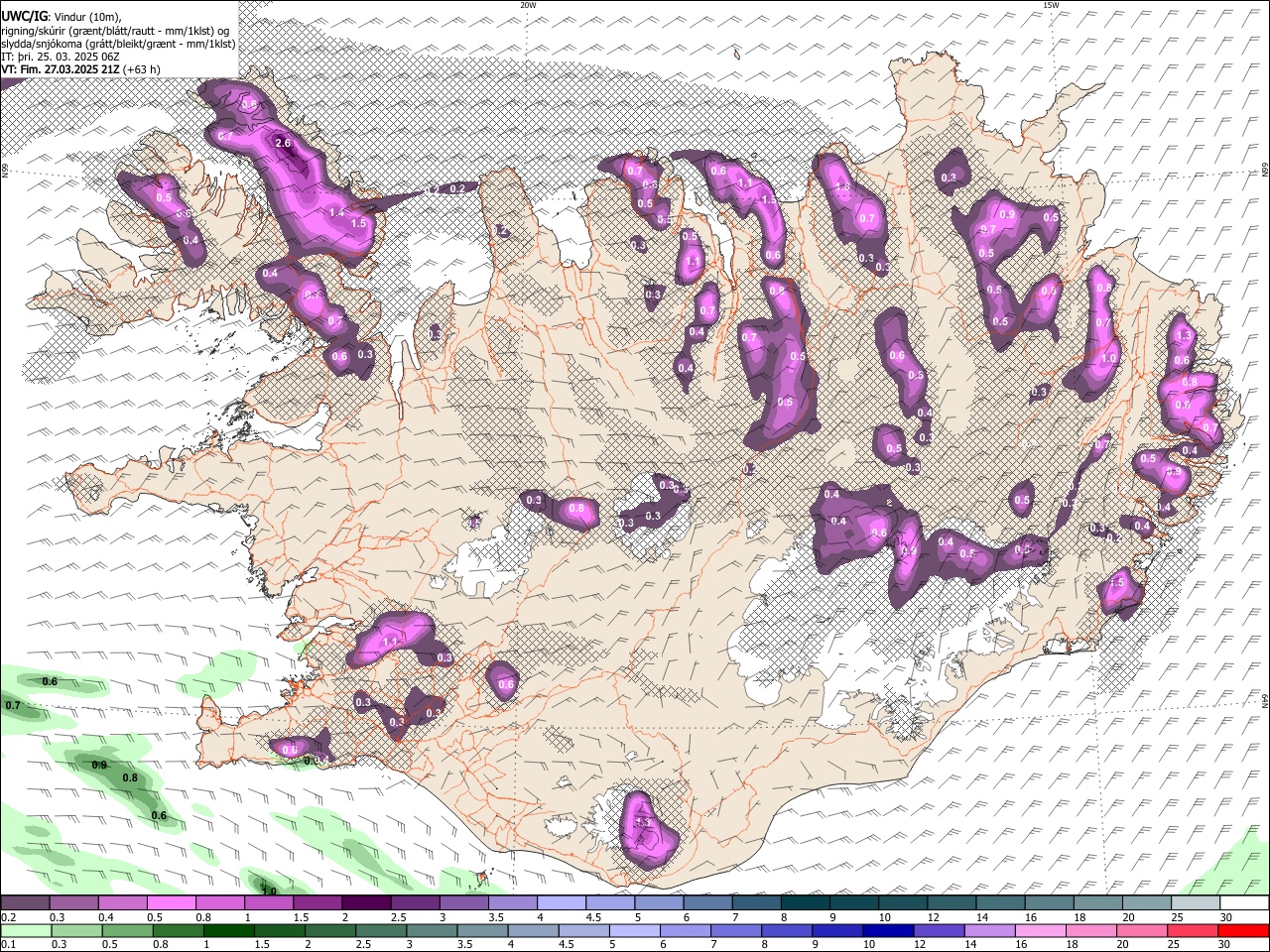Click the '64N' latitude label on right edge
The image size is (1270, 952).
1265,700
